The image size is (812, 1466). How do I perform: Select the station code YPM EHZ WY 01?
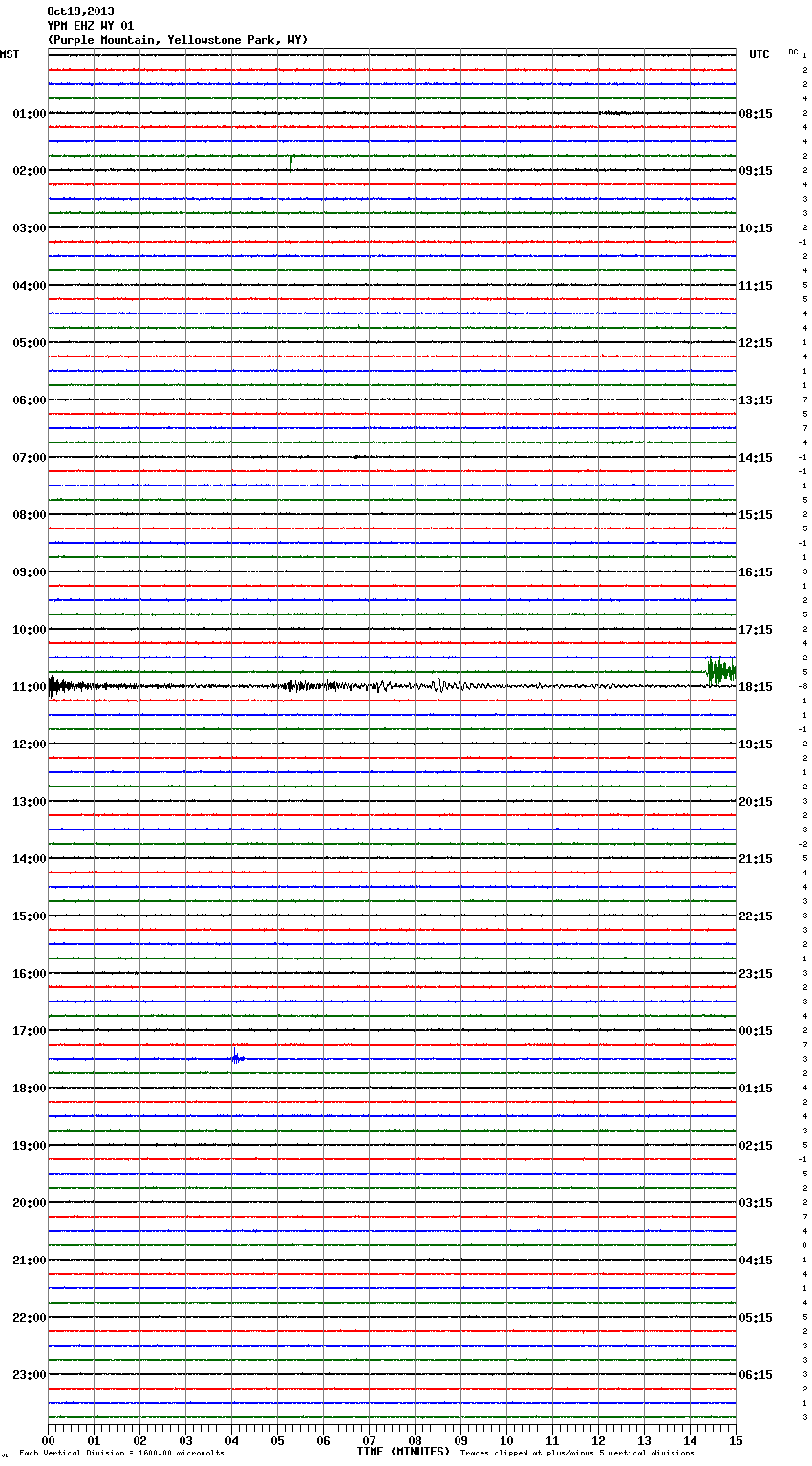[x=91, y=26]
